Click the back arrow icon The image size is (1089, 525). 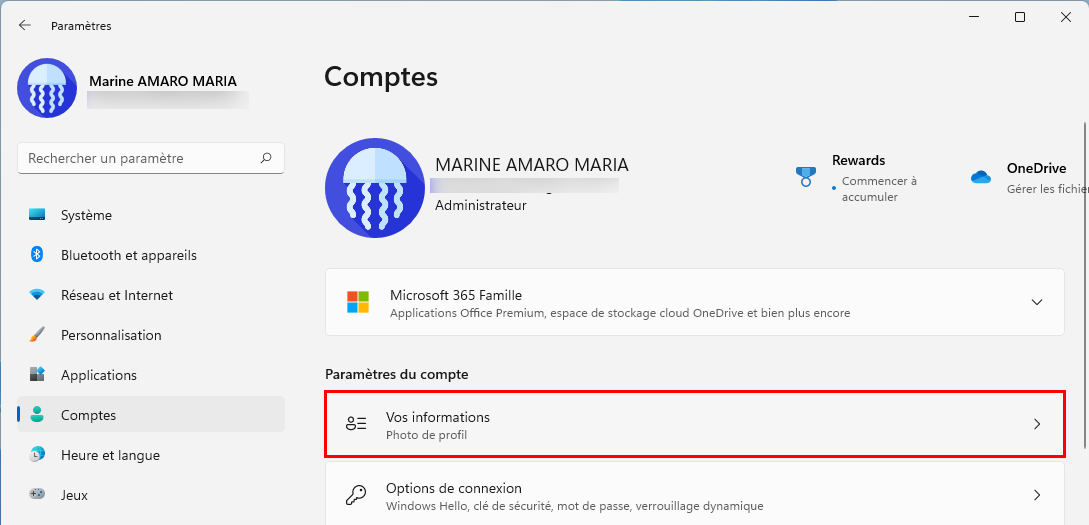click(x=25, y=26)
